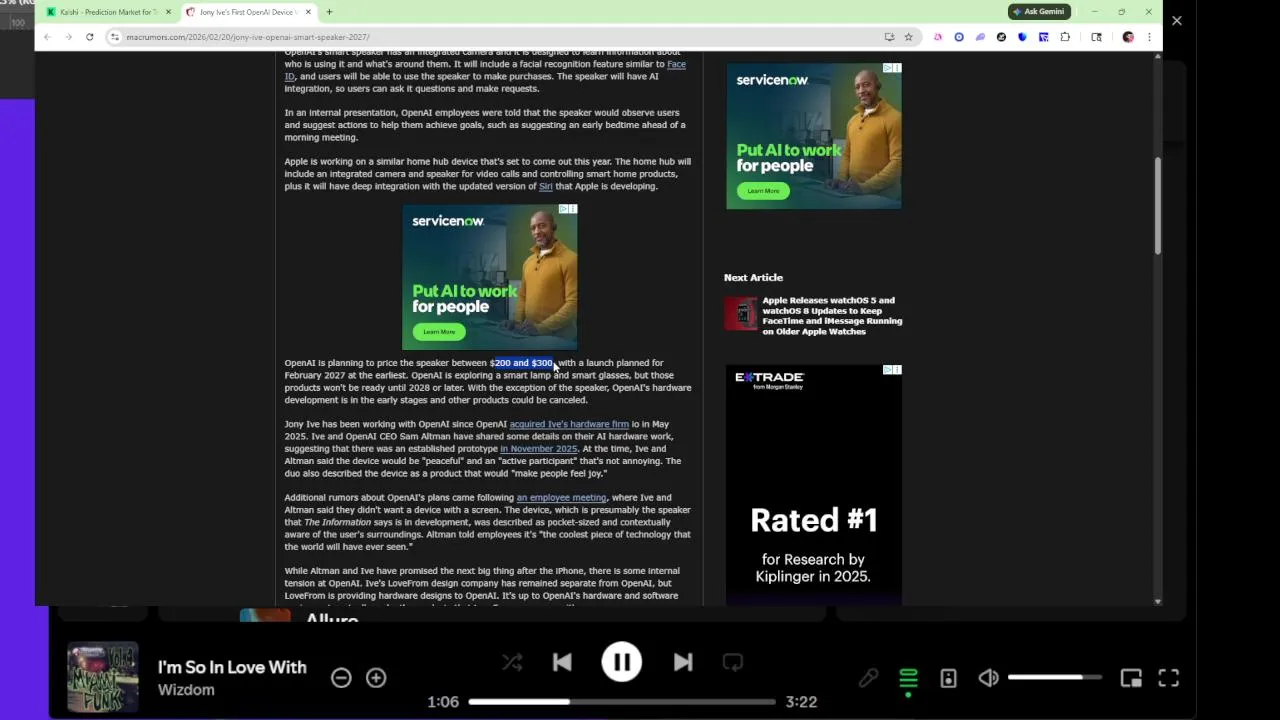Click the E*TRADE Rated #1 ad
The image size is (1280, 720).
(x=813, y=485)
